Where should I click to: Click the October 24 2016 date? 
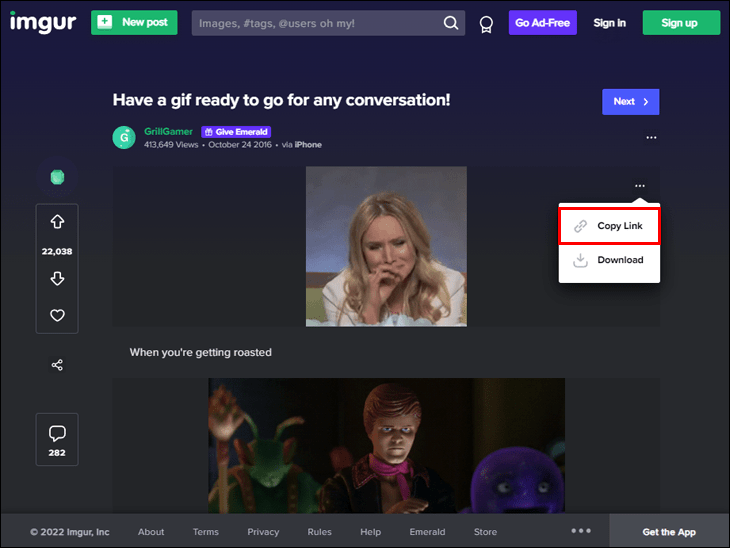pyautogui.click(x=240, y=145)
